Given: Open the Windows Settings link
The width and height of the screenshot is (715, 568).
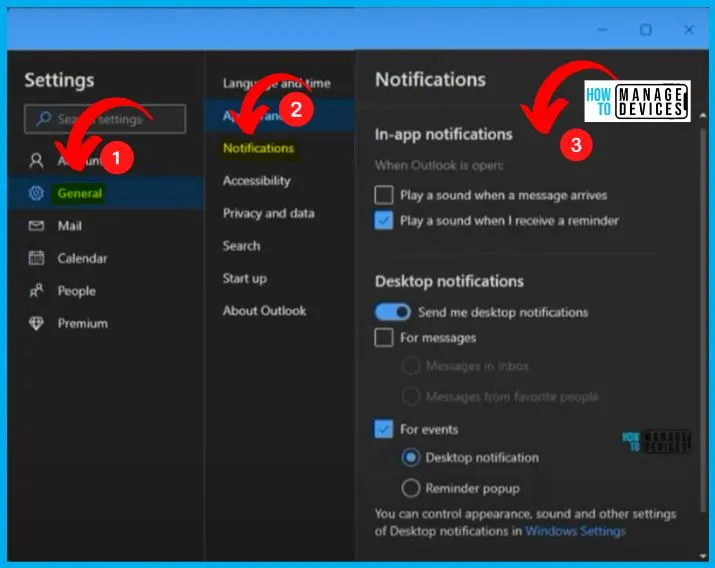Looking at the screenshot, I should coord(575,531).
